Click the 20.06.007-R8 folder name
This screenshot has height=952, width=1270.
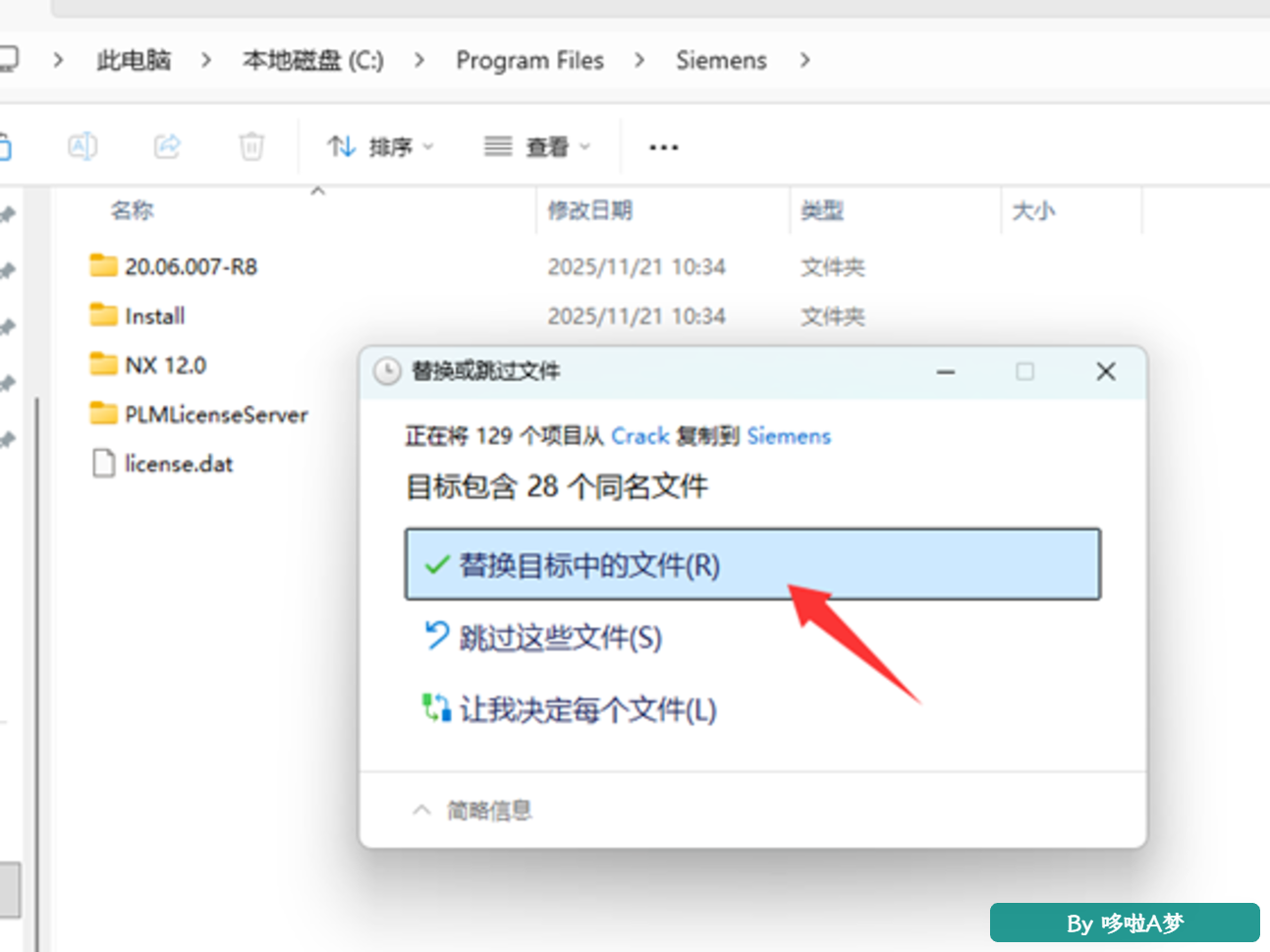(x=191, y=266)
